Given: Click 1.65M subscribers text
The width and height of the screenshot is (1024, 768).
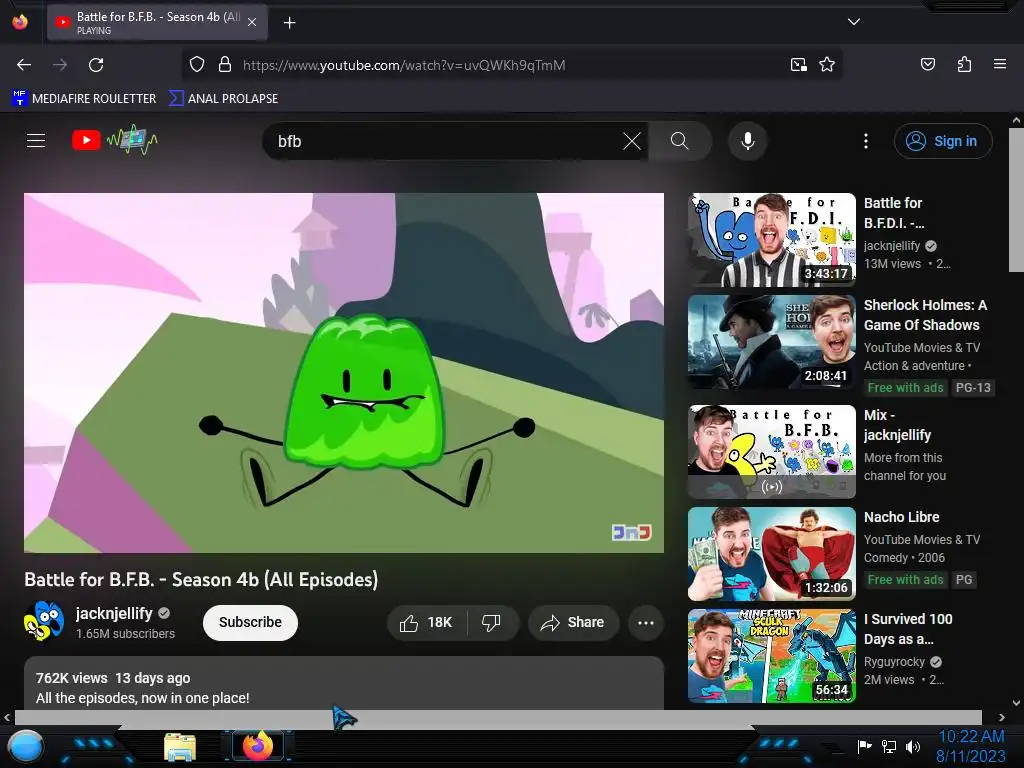Looking at the screenshot, I should [x=125, y=633].
